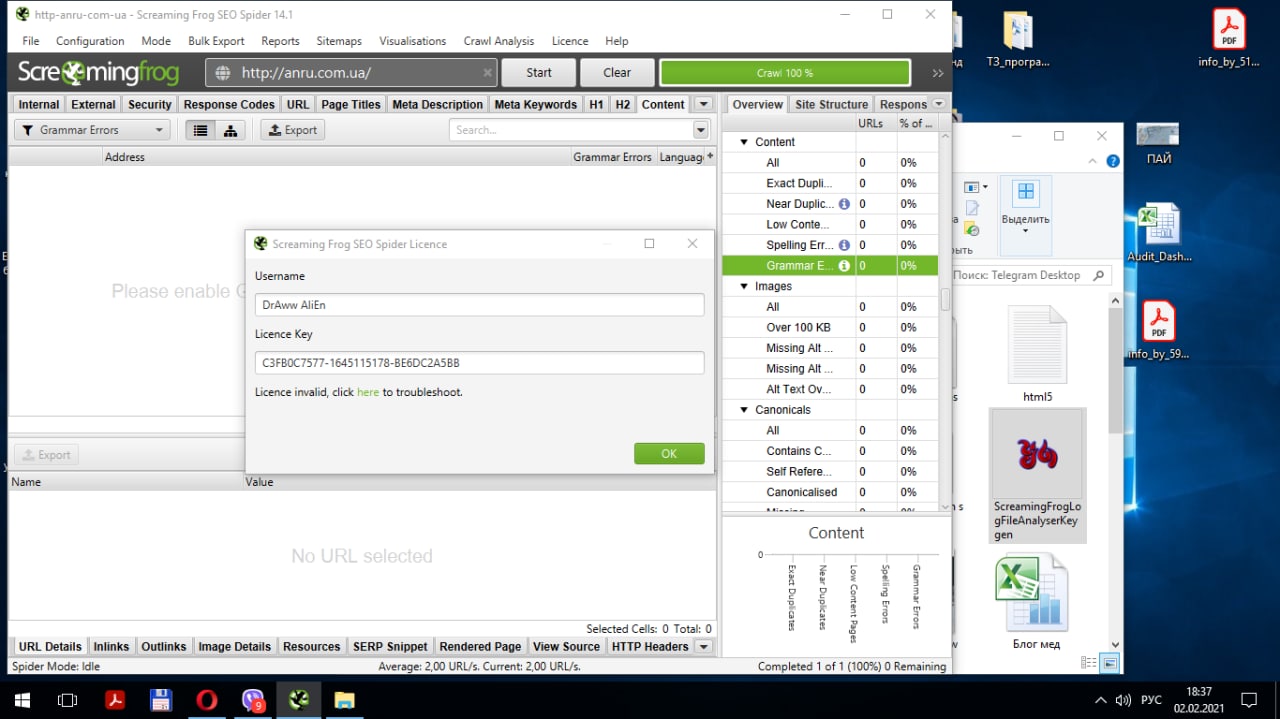Screen dimensions: 1280x719
Task: Select ScreamingFrogLogFileAnalyserKeygen file in Explorer
Action: tap(1037, 475)
